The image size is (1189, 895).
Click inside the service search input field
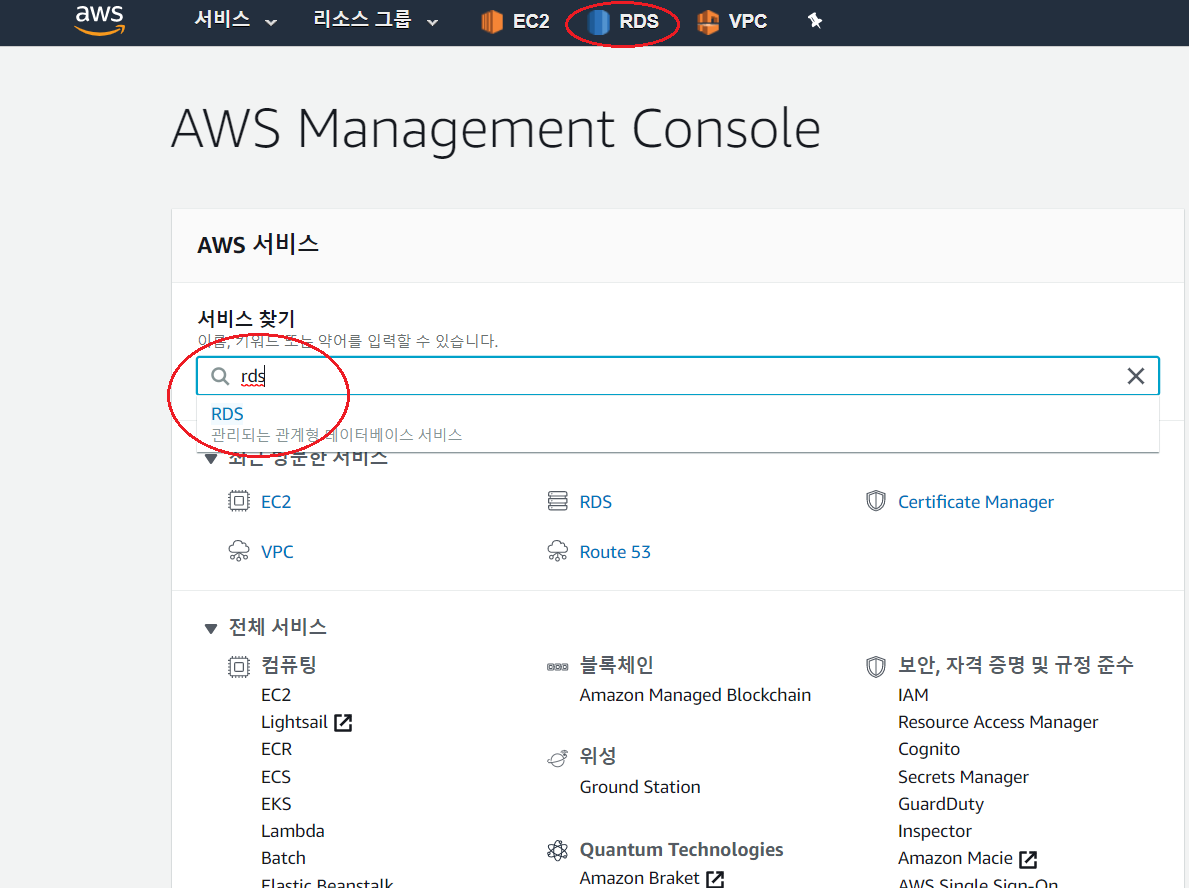[x=678, y=376]
